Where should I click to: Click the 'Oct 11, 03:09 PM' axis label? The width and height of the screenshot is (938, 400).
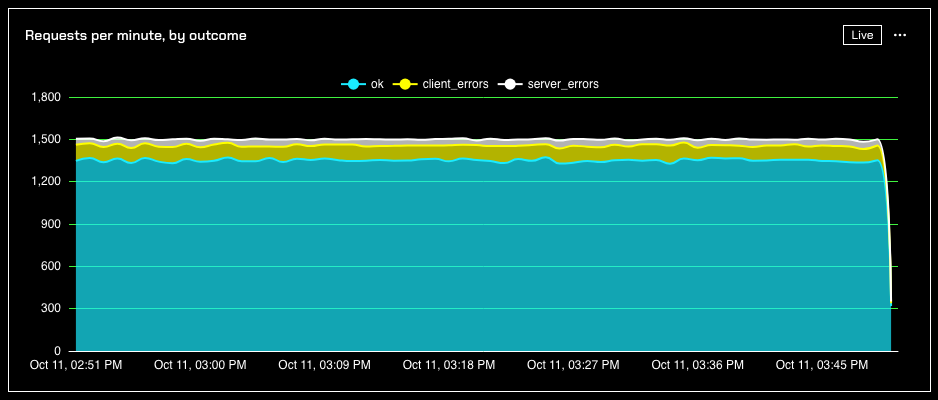click(325, 364)
